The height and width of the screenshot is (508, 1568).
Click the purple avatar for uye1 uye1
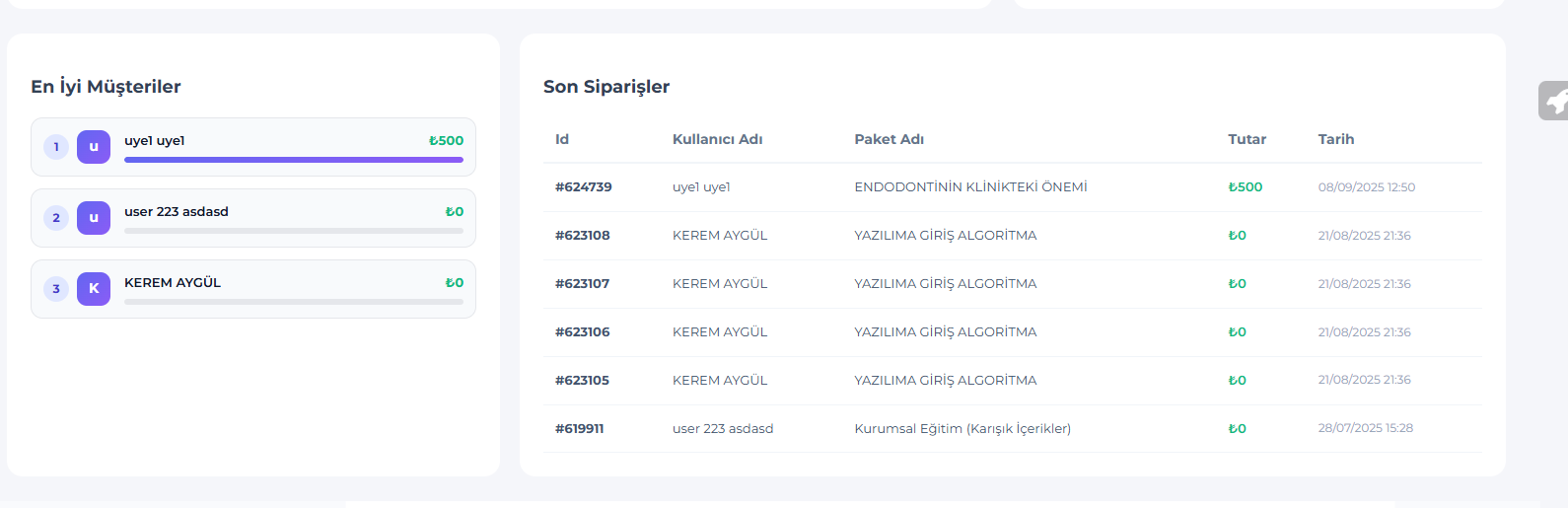94,147
